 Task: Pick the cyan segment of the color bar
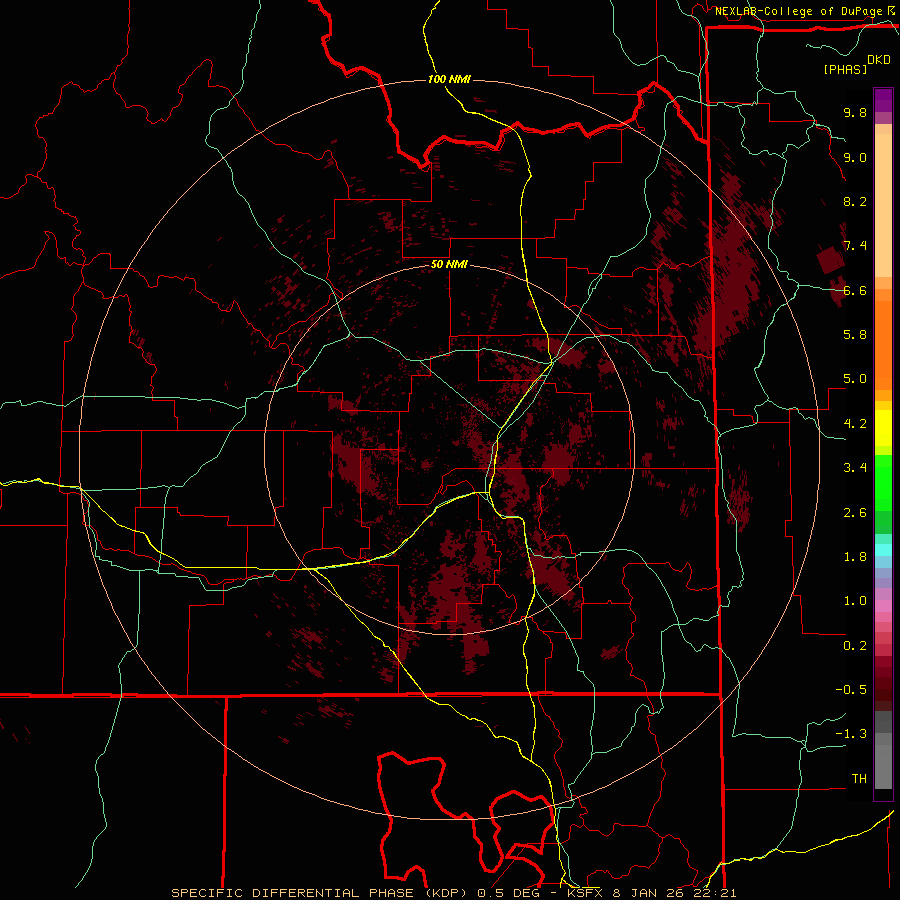pyautogui.click(x=883, y=550)
